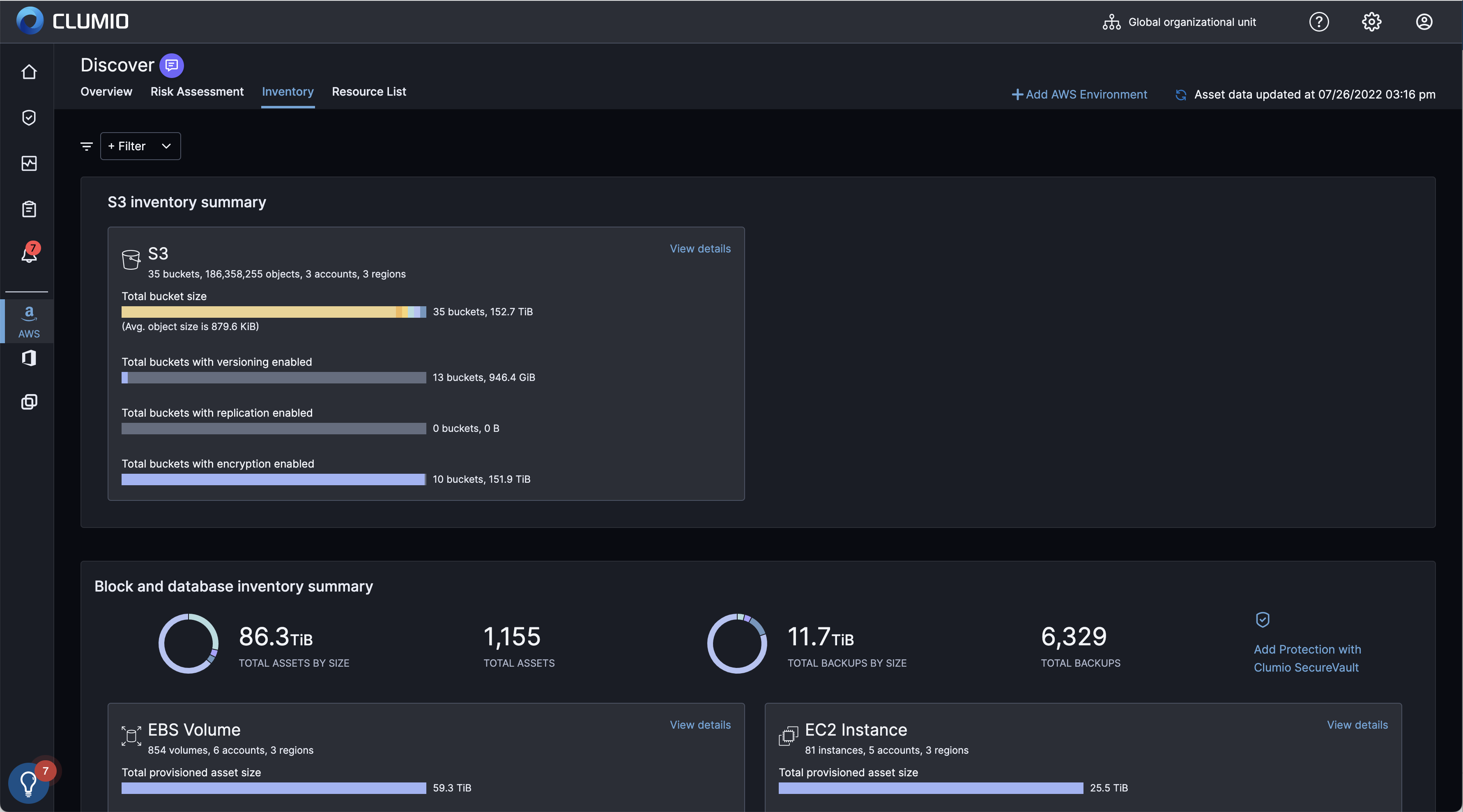1463x812 pixels.
Task: View details for EBS Volume
Action: tap(700, 725)
